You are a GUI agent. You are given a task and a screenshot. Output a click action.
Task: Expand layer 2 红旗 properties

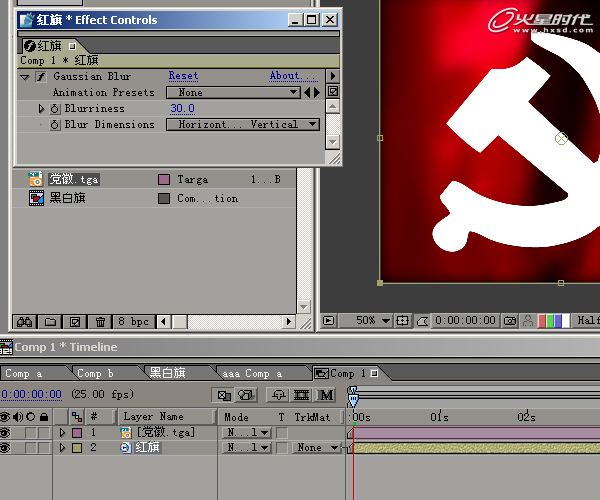pos(62,448)
